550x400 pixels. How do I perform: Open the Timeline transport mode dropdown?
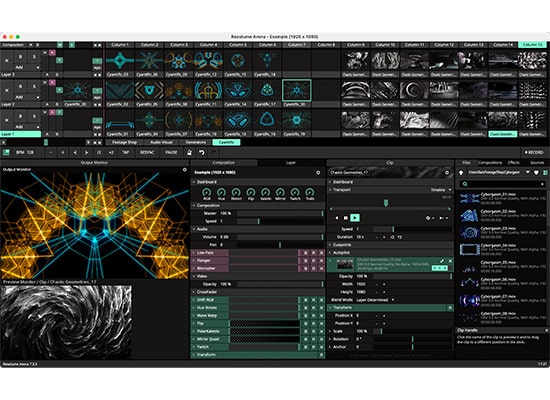tap(441, 190)
